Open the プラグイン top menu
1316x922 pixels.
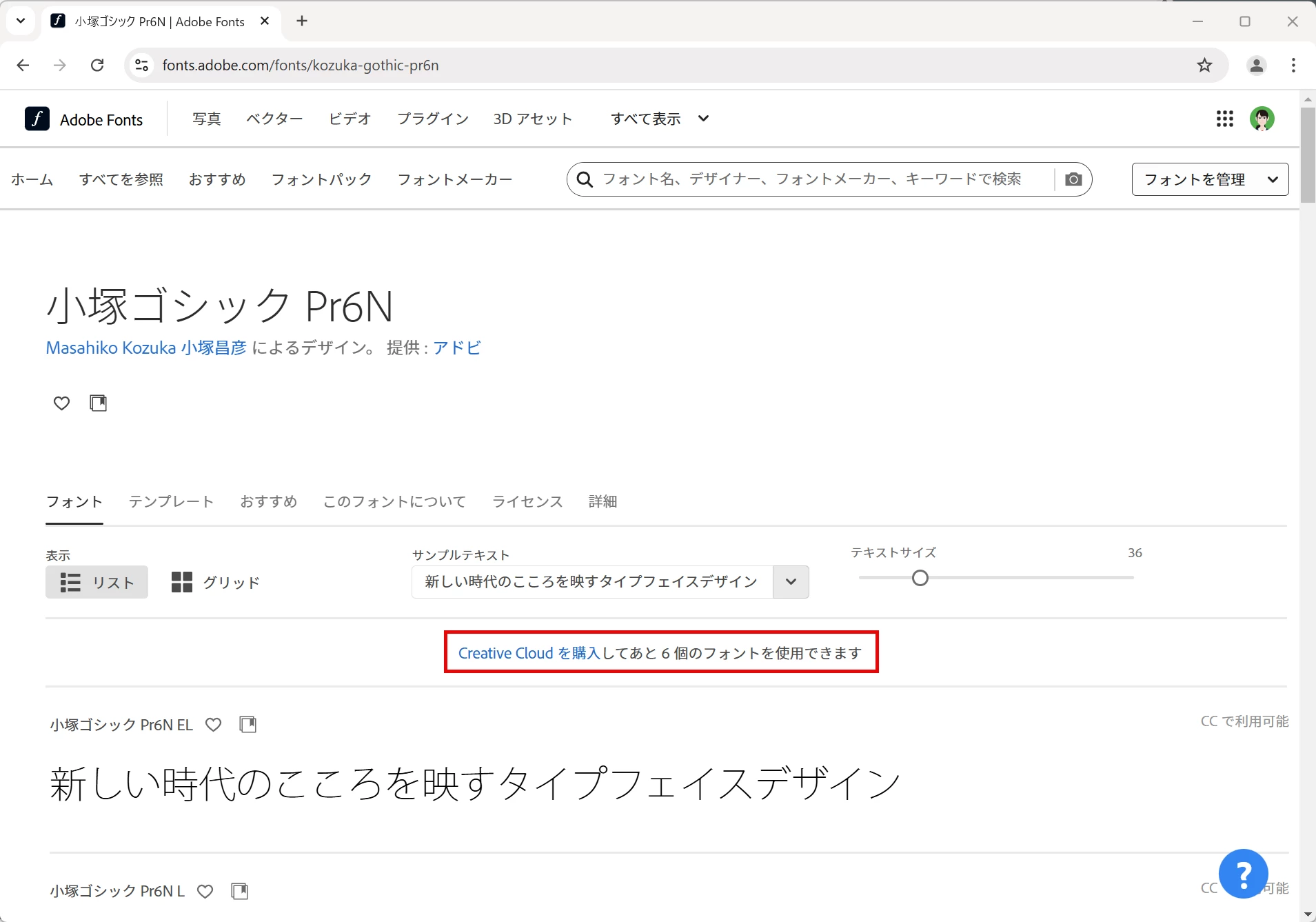433,119
